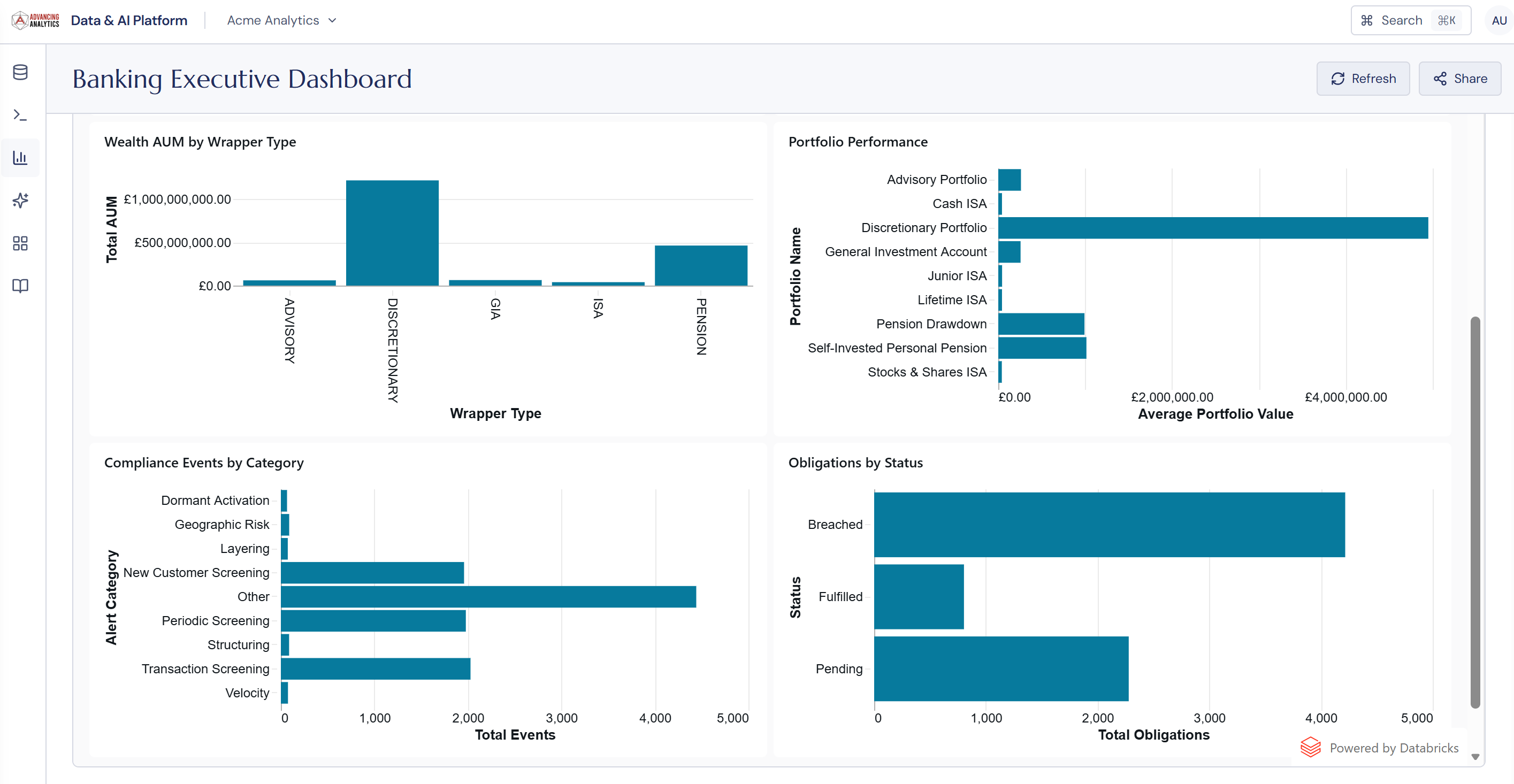Select the Transaction Screening bar
1514x784 pixels.
coord(376,669)
